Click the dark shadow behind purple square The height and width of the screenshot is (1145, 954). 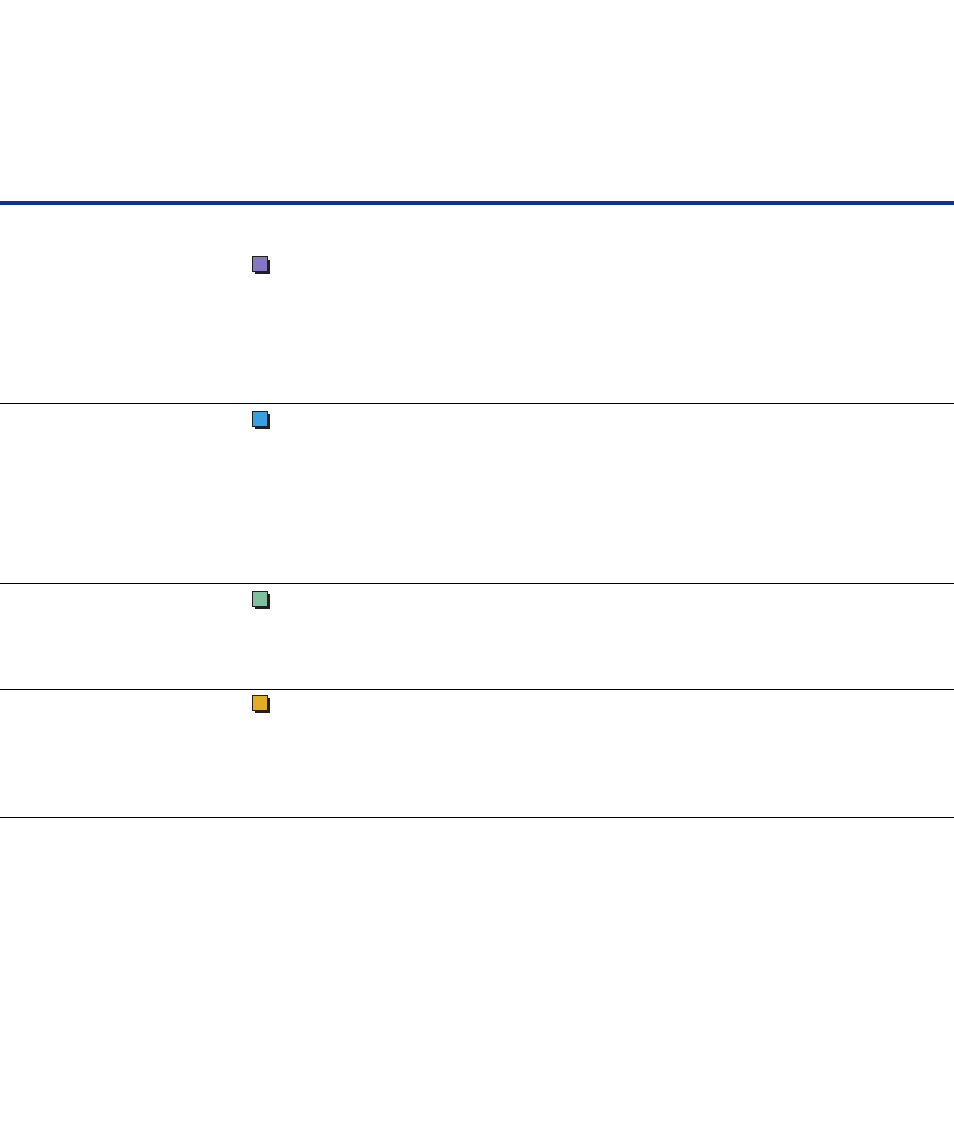(x=270, y=272)
